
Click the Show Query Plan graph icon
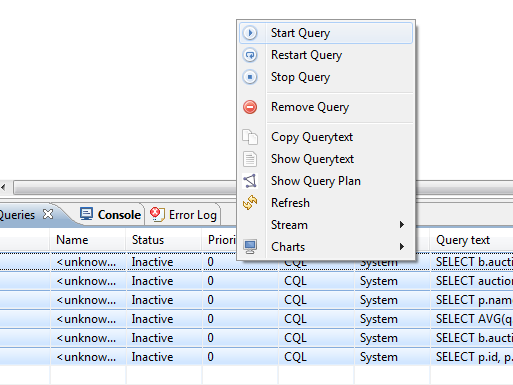(250, 181)
